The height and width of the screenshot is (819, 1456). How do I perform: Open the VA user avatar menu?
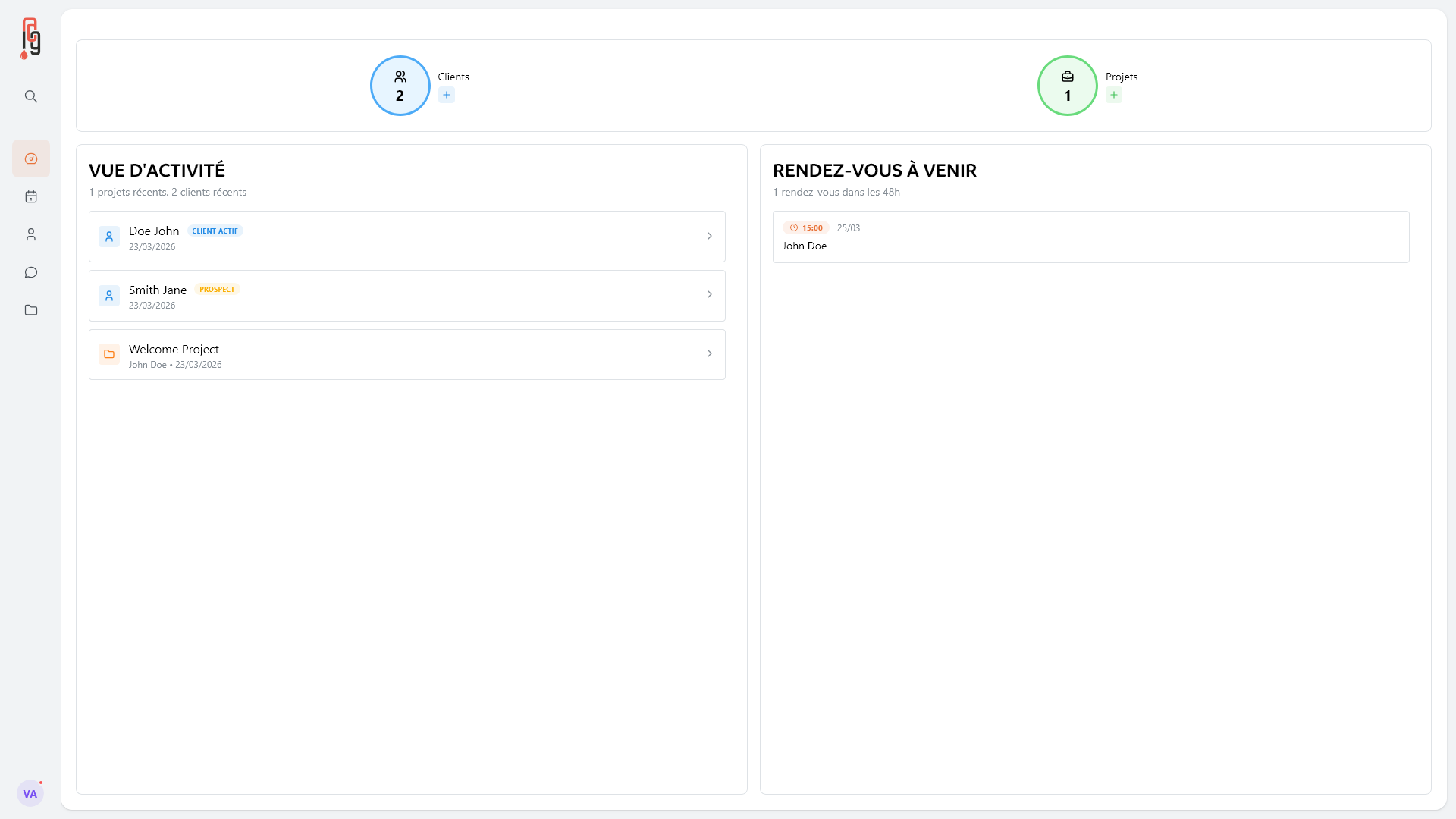coord(30,793)
